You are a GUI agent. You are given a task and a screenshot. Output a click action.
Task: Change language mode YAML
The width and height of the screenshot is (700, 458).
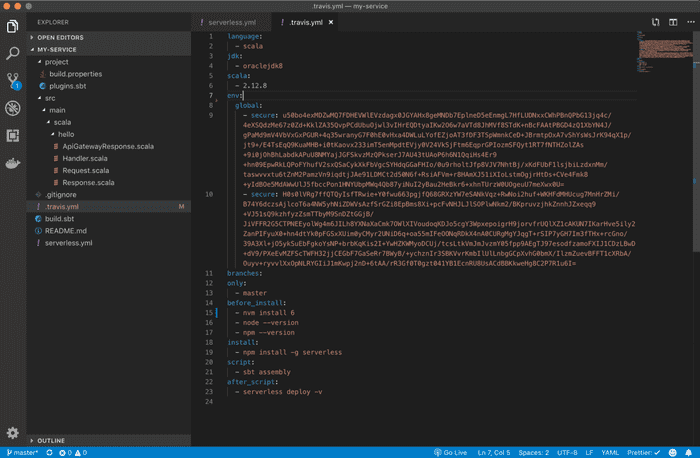610,453
